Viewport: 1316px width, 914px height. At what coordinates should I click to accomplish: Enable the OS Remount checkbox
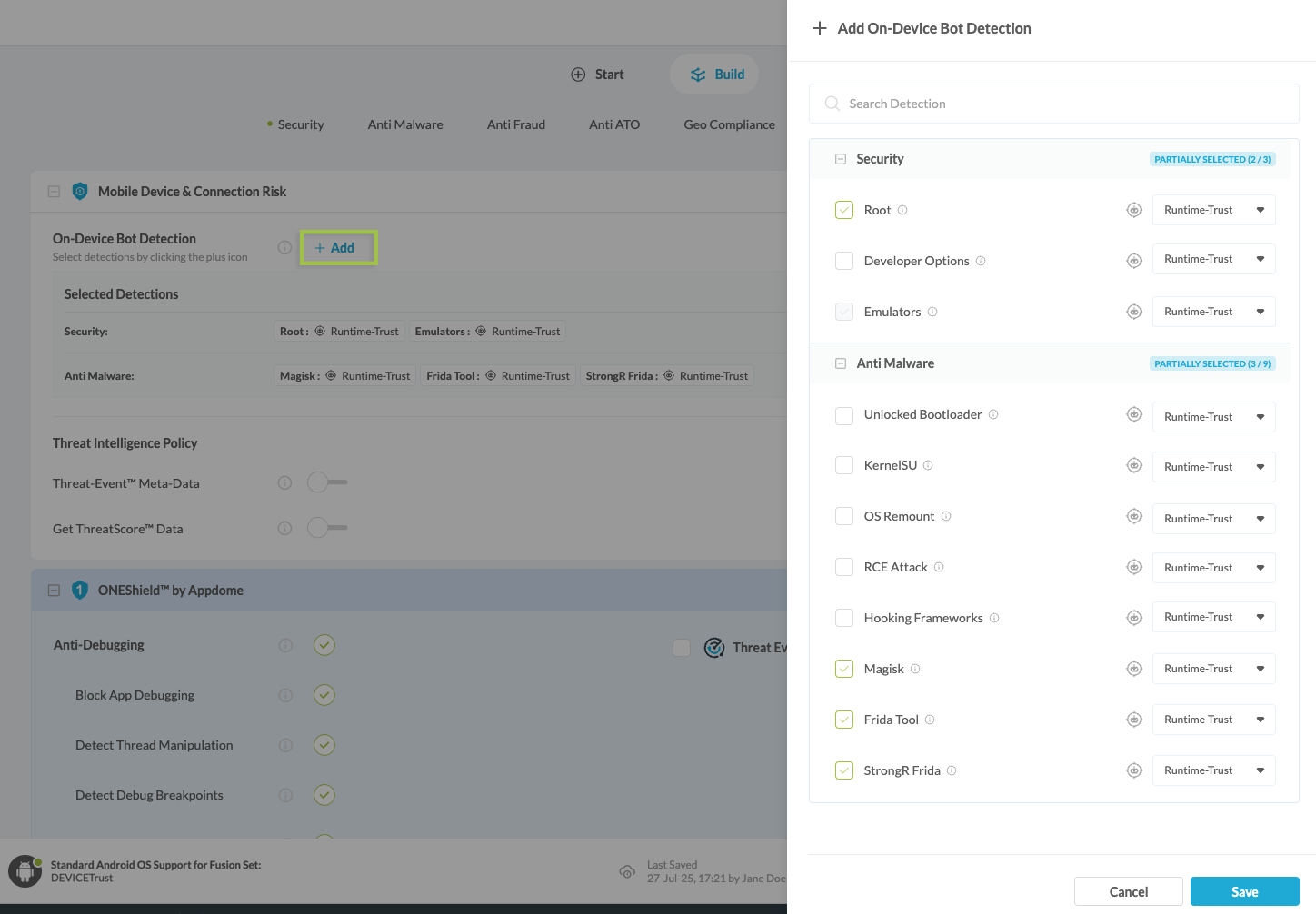(844, 516)
